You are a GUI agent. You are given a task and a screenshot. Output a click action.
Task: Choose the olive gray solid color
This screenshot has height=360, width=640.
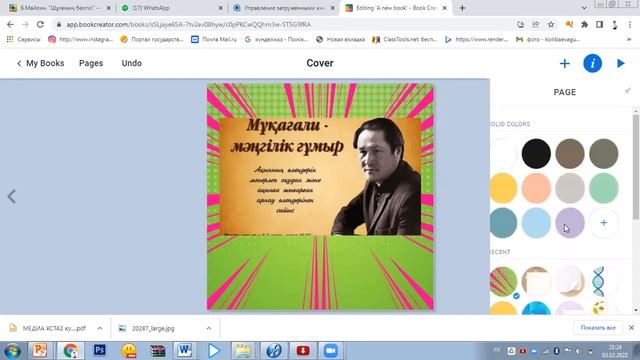point(604,153)
